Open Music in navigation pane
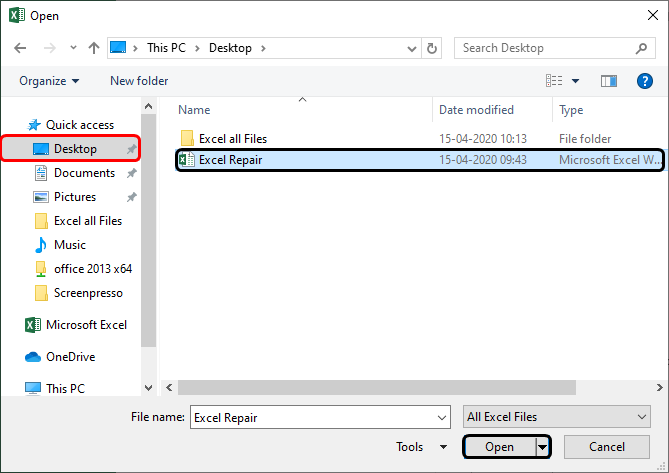This screenshot has width=669, height=473. (x=70, y=245)
